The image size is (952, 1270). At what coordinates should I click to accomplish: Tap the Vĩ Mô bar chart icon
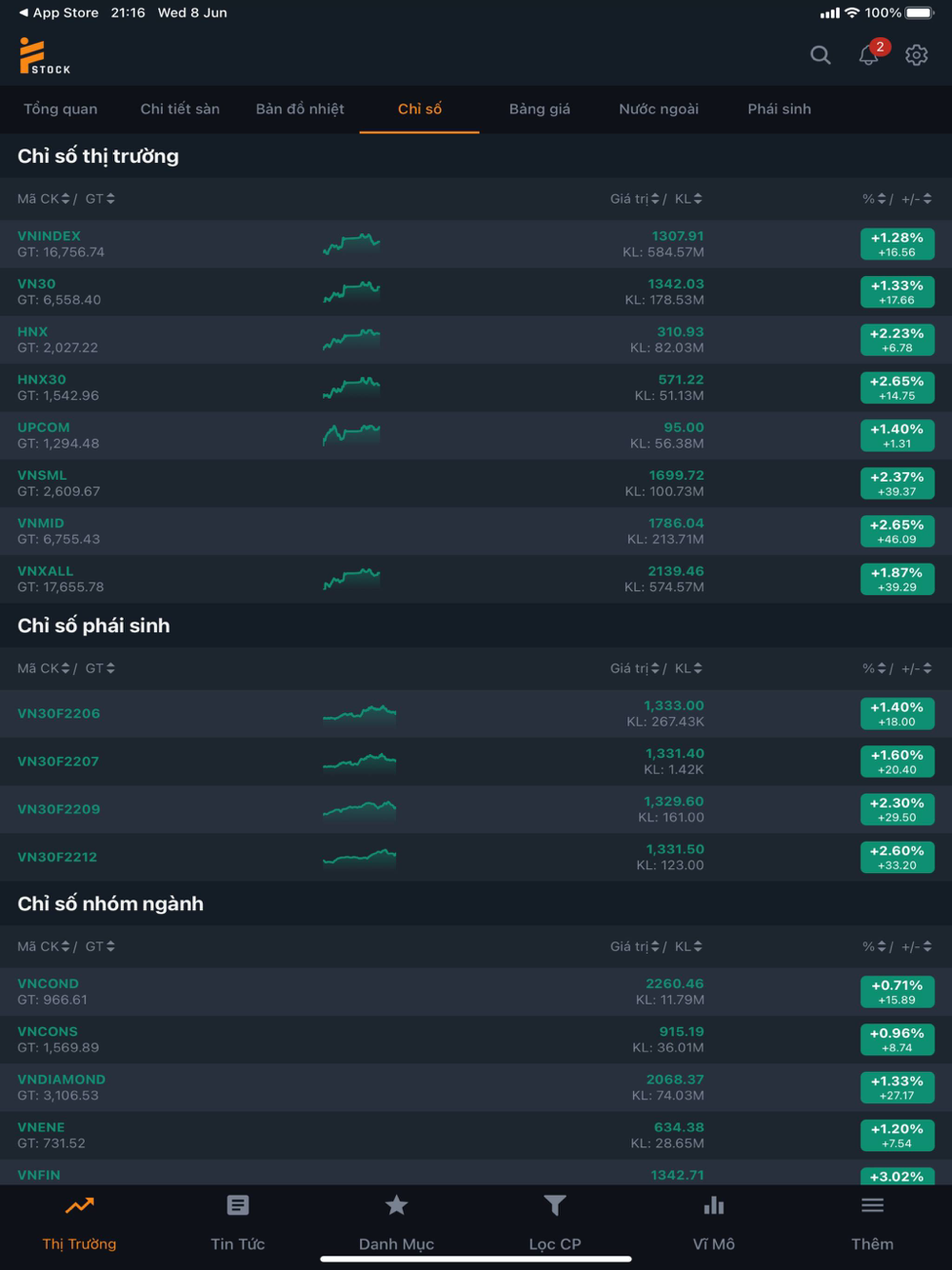point(714,1206)
